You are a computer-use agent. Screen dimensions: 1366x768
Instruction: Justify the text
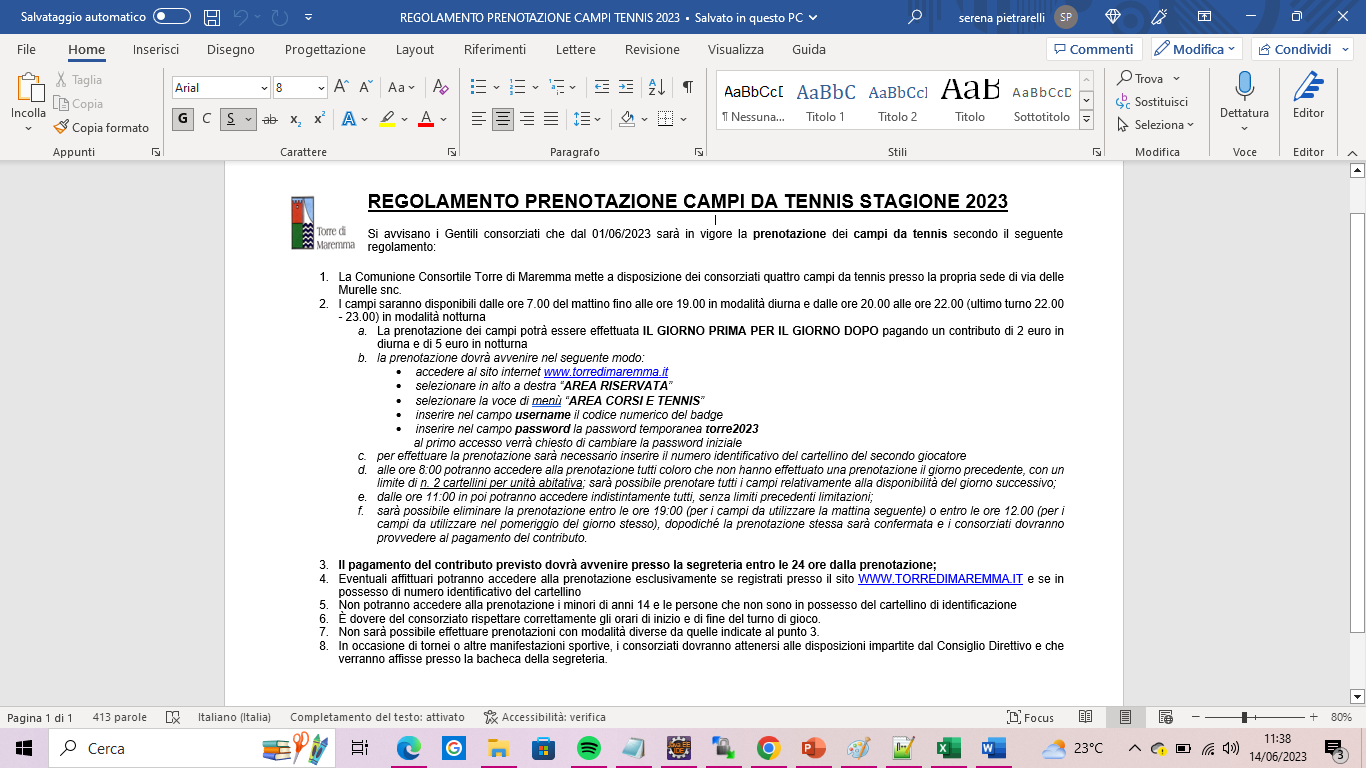[x=551, y=119]
